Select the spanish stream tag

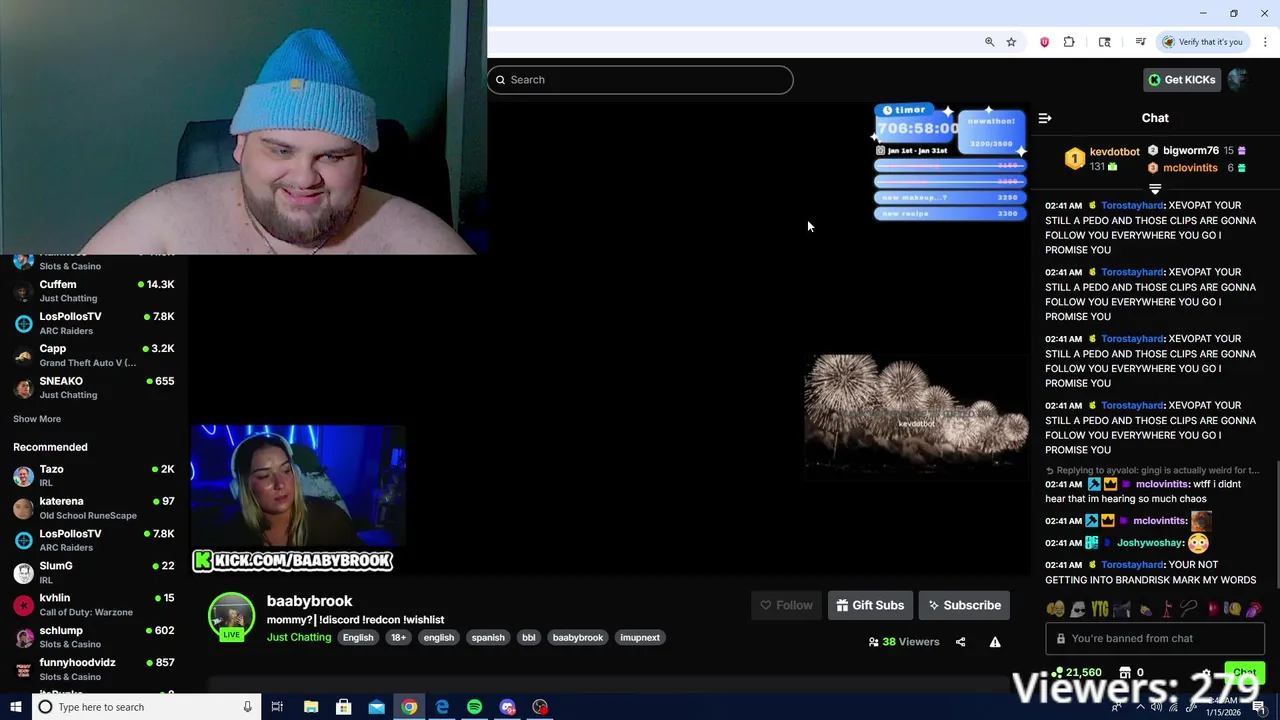pyautogui.click(x=488, y=638)
